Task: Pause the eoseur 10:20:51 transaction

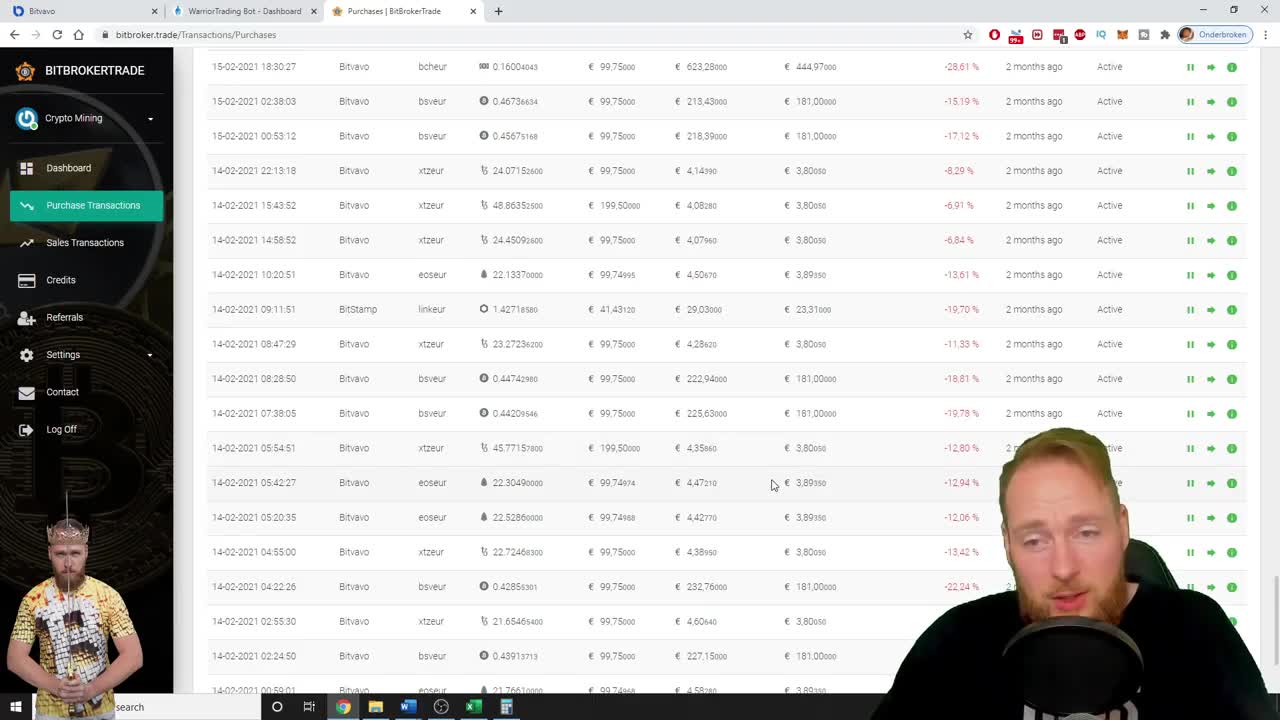Action: [1190, 275]
